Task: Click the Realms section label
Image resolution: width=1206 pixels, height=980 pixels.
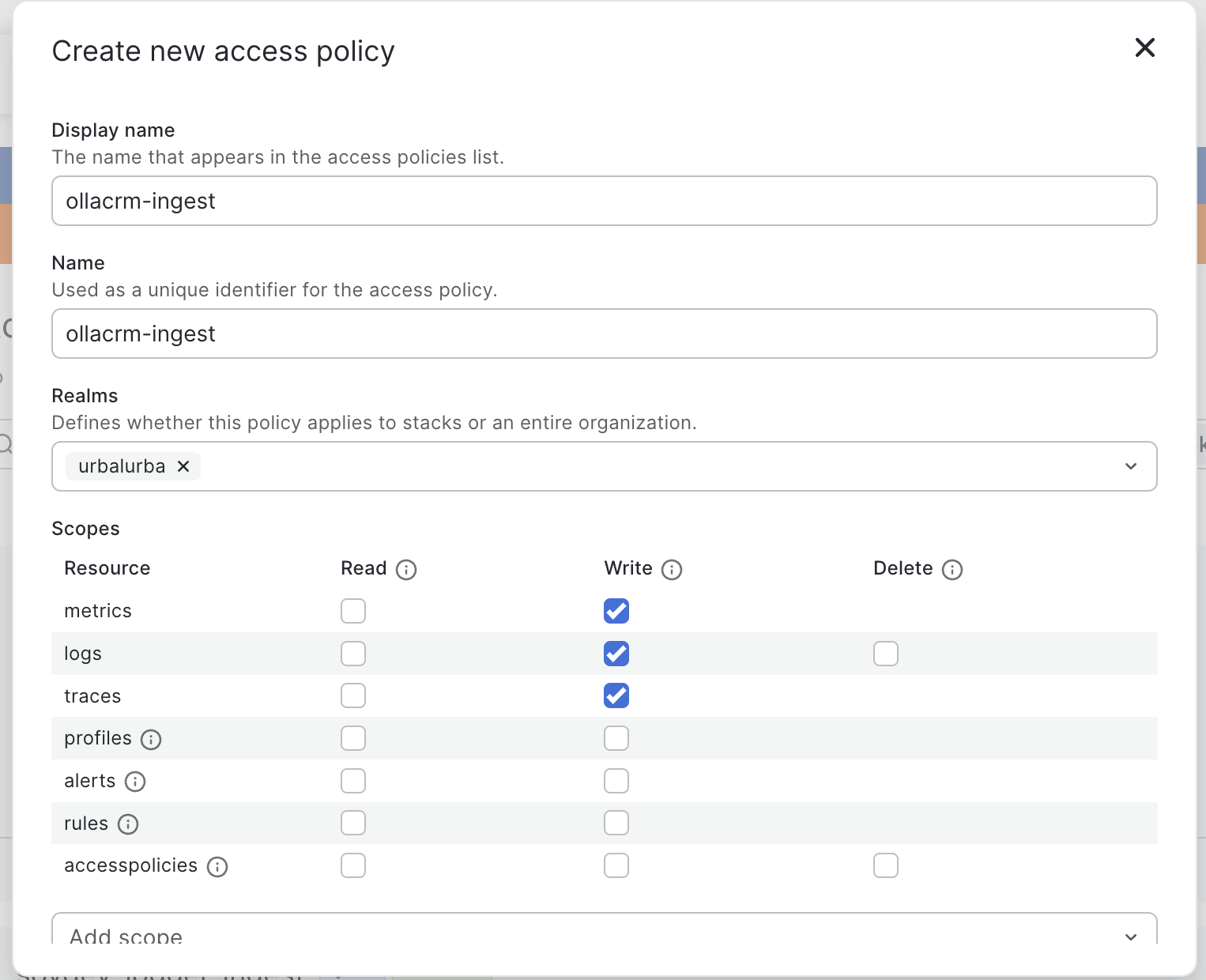Action: tap(85, 396)
